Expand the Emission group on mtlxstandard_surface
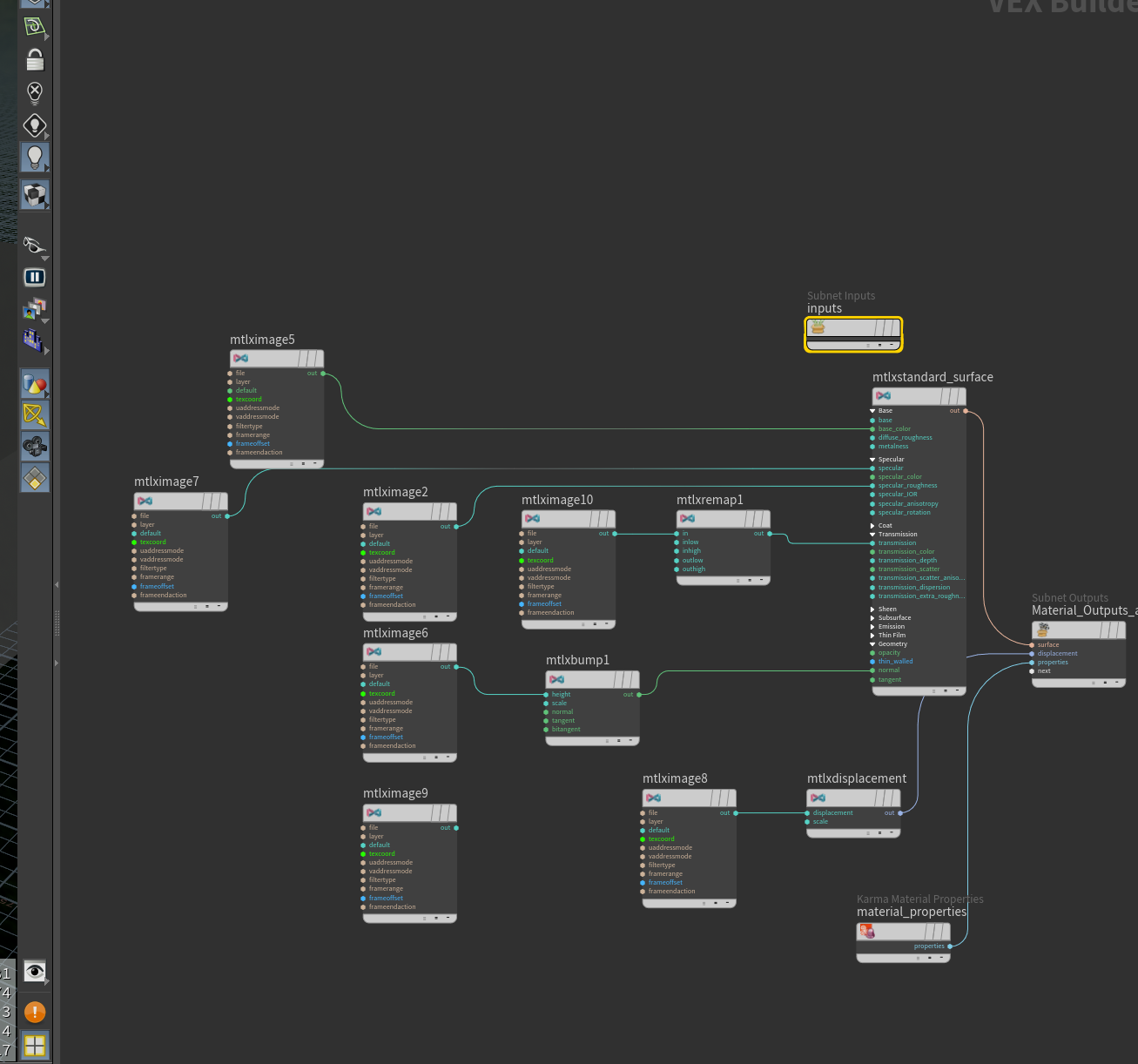 872,627
